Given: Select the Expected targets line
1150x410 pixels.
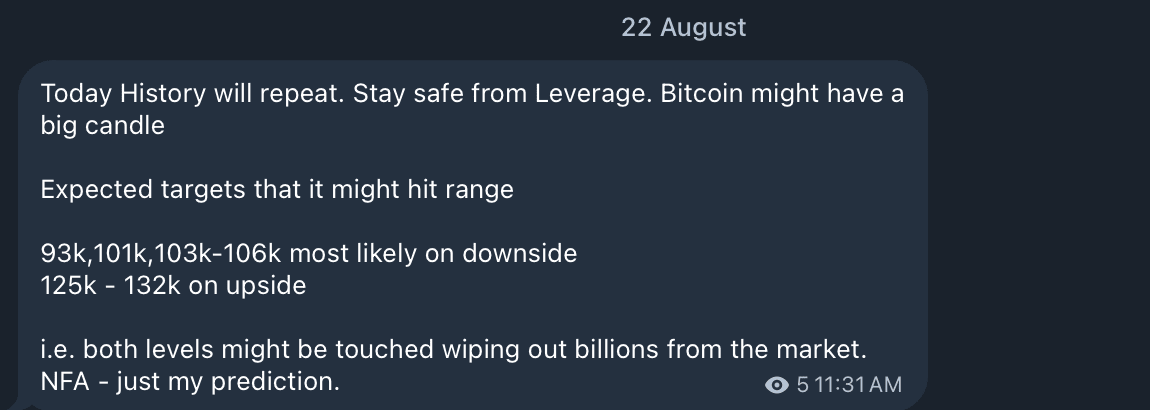Looking at the screenshot, I should click(277, 189).
